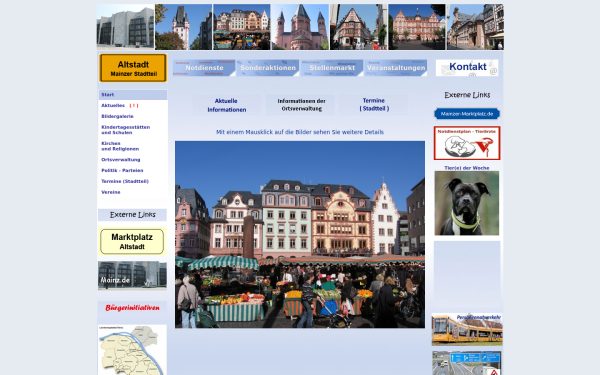Screen dimensions: 600x375
Task: Click the red exclamation marker beside Aktuelles
Action: click(134, 106)
